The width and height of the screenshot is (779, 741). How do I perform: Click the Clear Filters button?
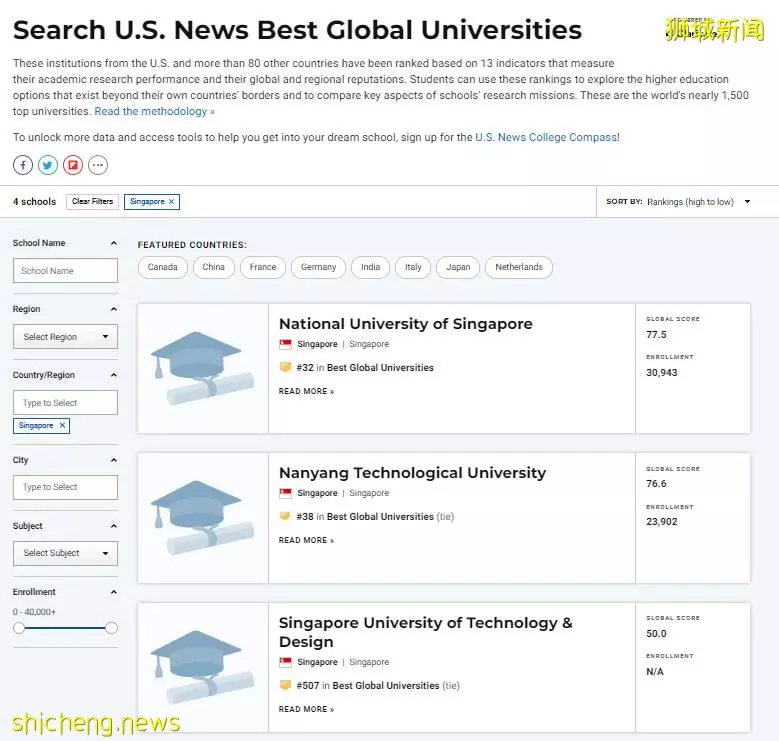click(x=92, y=201)
